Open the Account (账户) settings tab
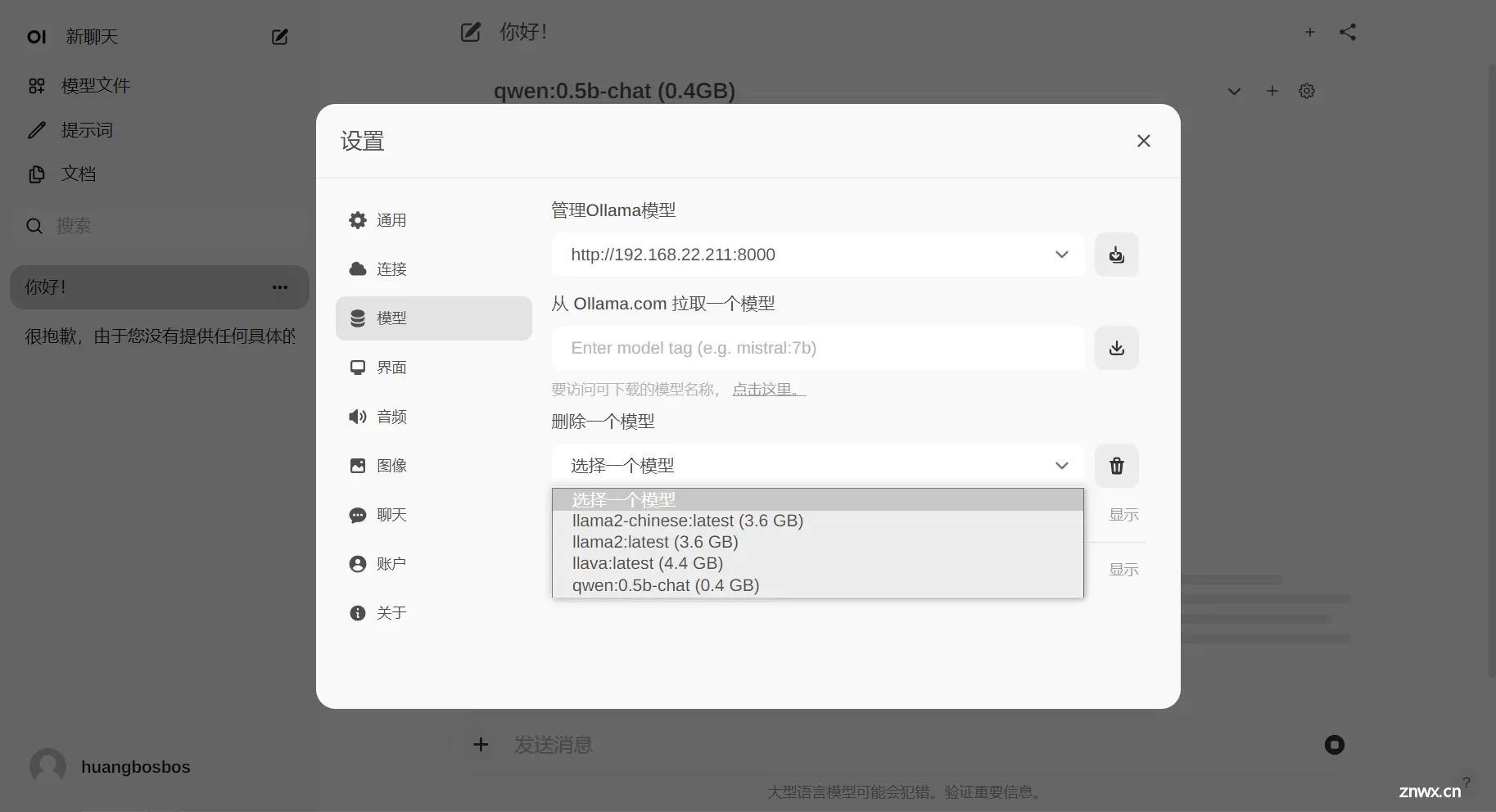1496x812 pixels. pyautogui.click(x=434, y=564)
